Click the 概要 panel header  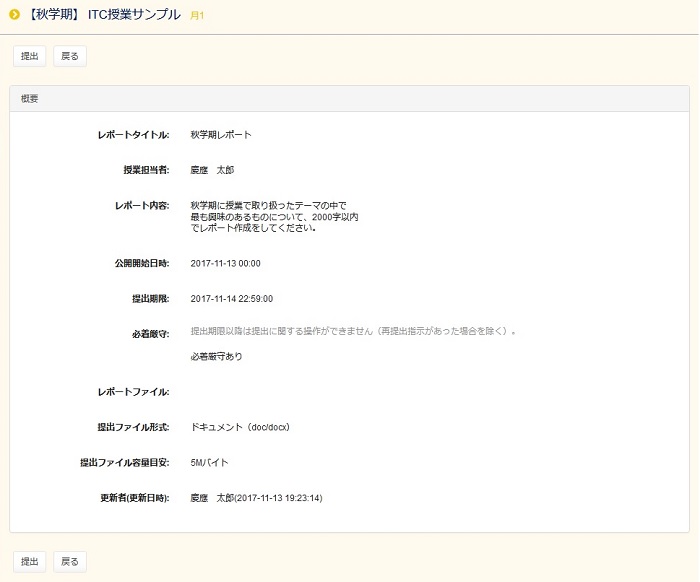tap(30, 99)
